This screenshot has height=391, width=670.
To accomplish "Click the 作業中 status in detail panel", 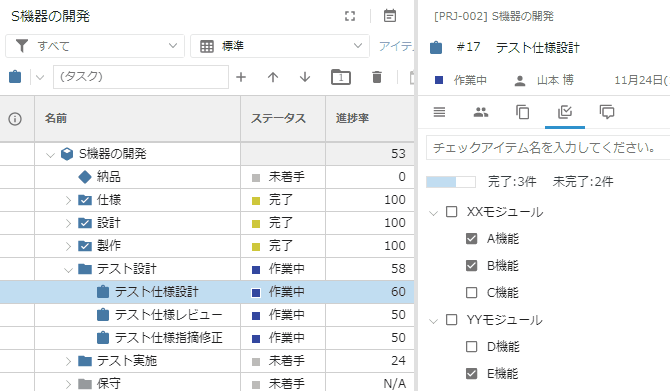I will 470,80.
